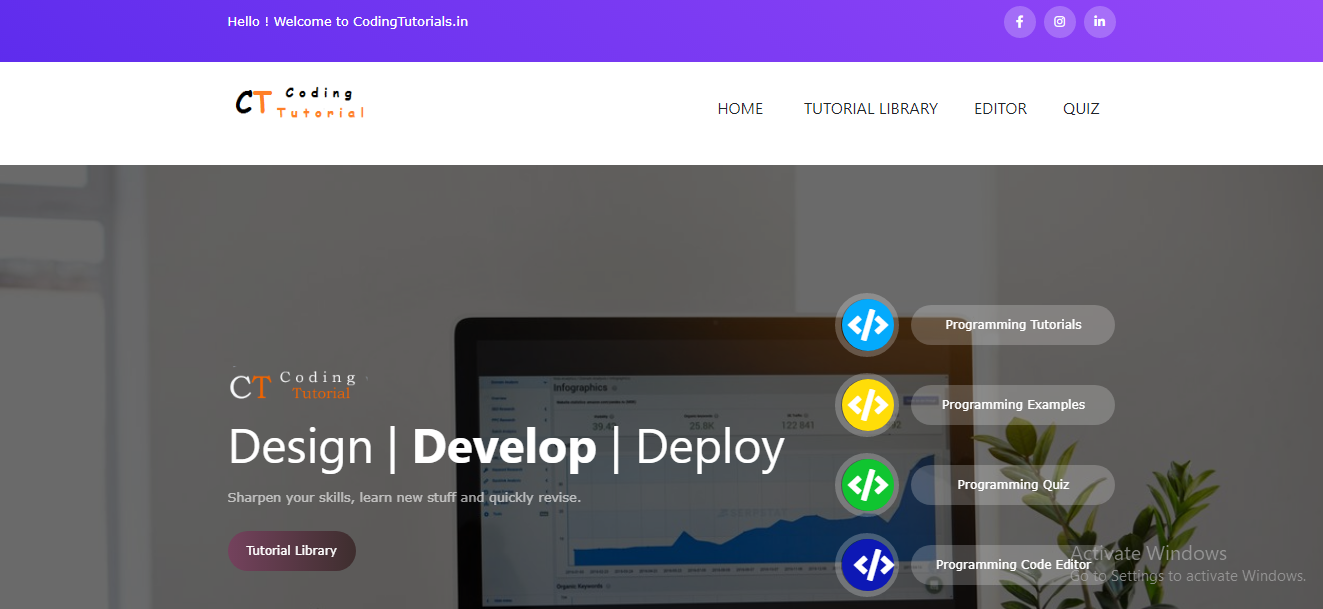
Task: Open the Programming Code Editor pill button
Action: click(1013, 565)
